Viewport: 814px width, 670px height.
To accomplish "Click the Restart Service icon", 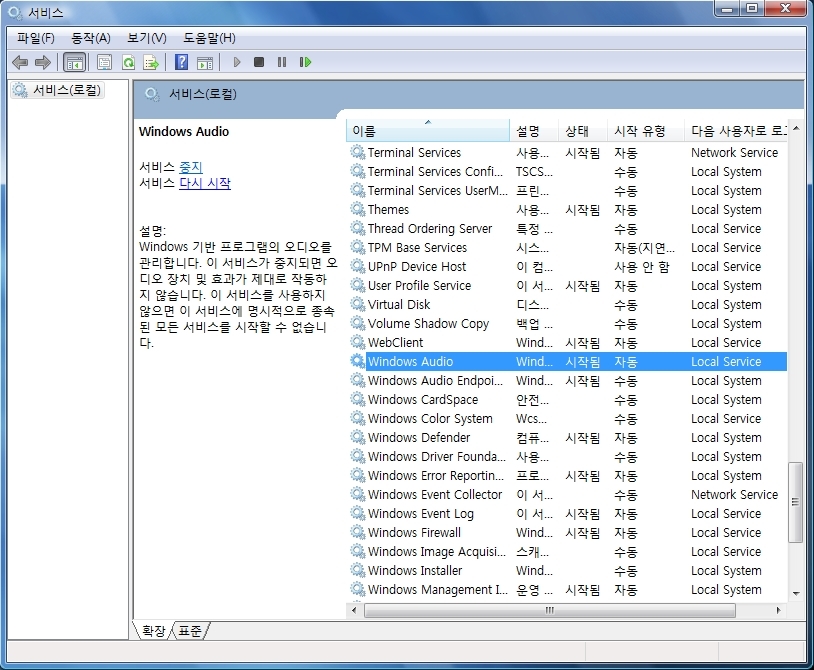I will pyautogui.click(x=305, y=62).
